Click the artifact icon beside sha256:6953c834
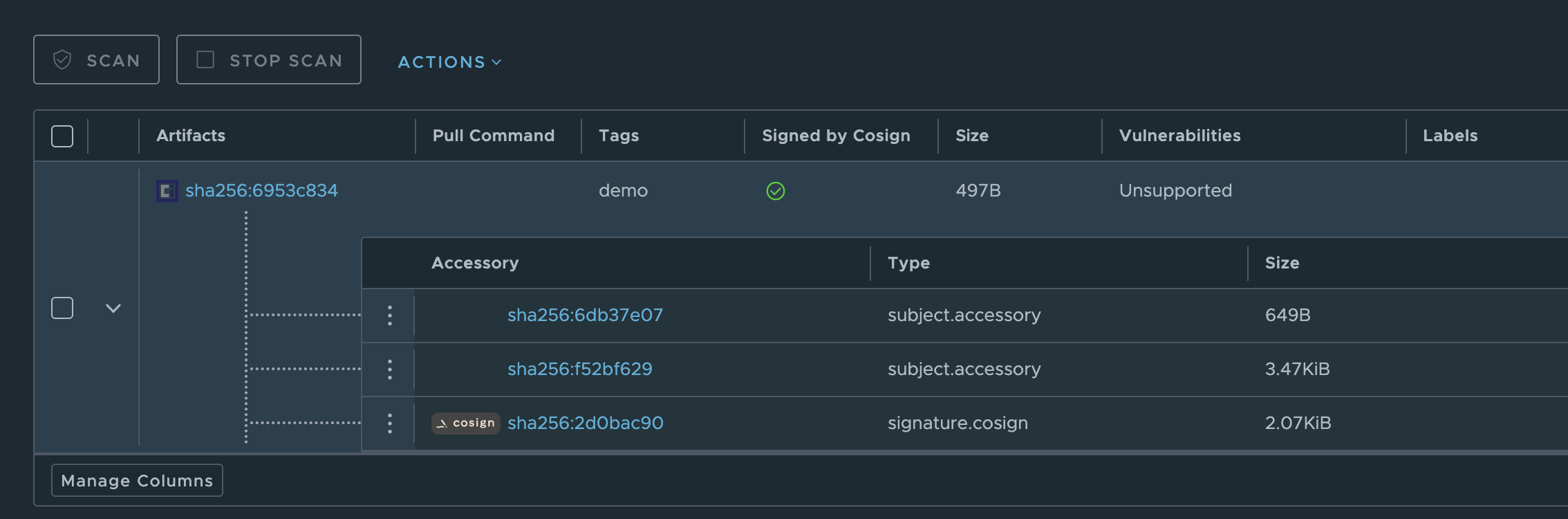The width and height of the screenshot is (1568, 519). click(167, 190)
